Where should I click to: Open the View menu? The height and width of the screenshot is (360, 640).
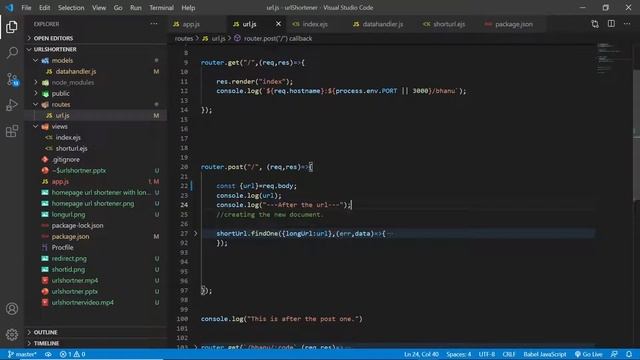pos(99,8)
